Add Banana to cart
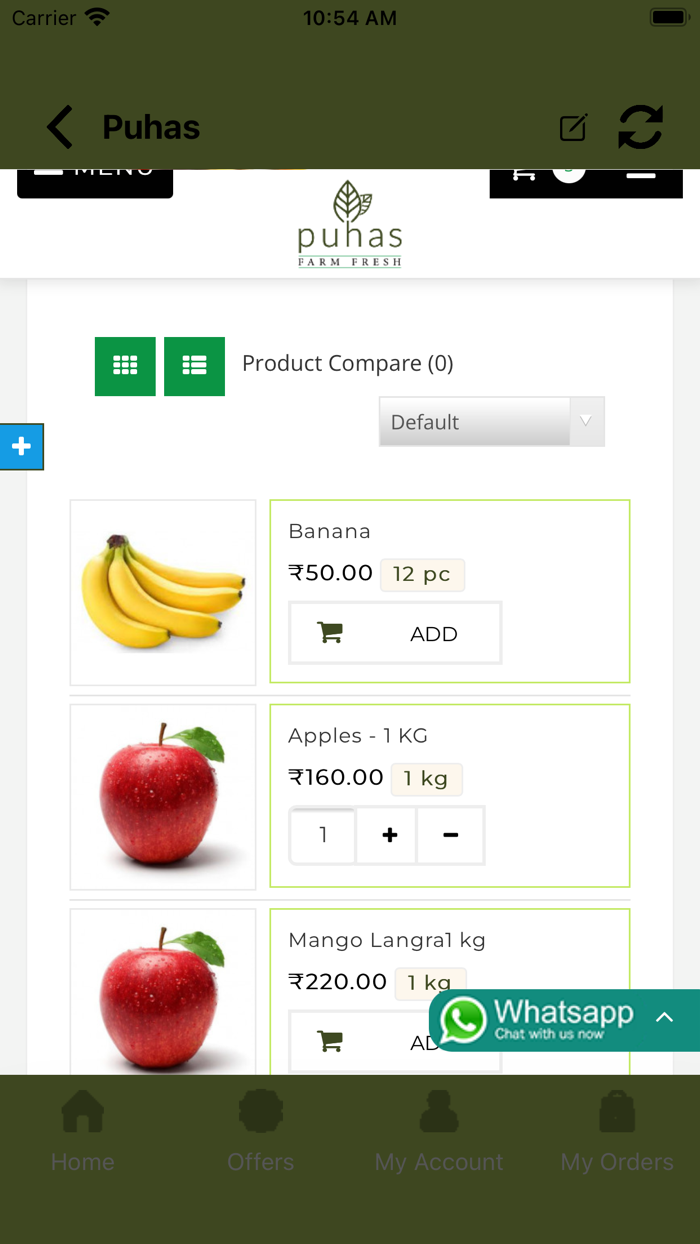Image resolution: width=700 pixels, height=1244 pixels. click(x=395, y=633)
